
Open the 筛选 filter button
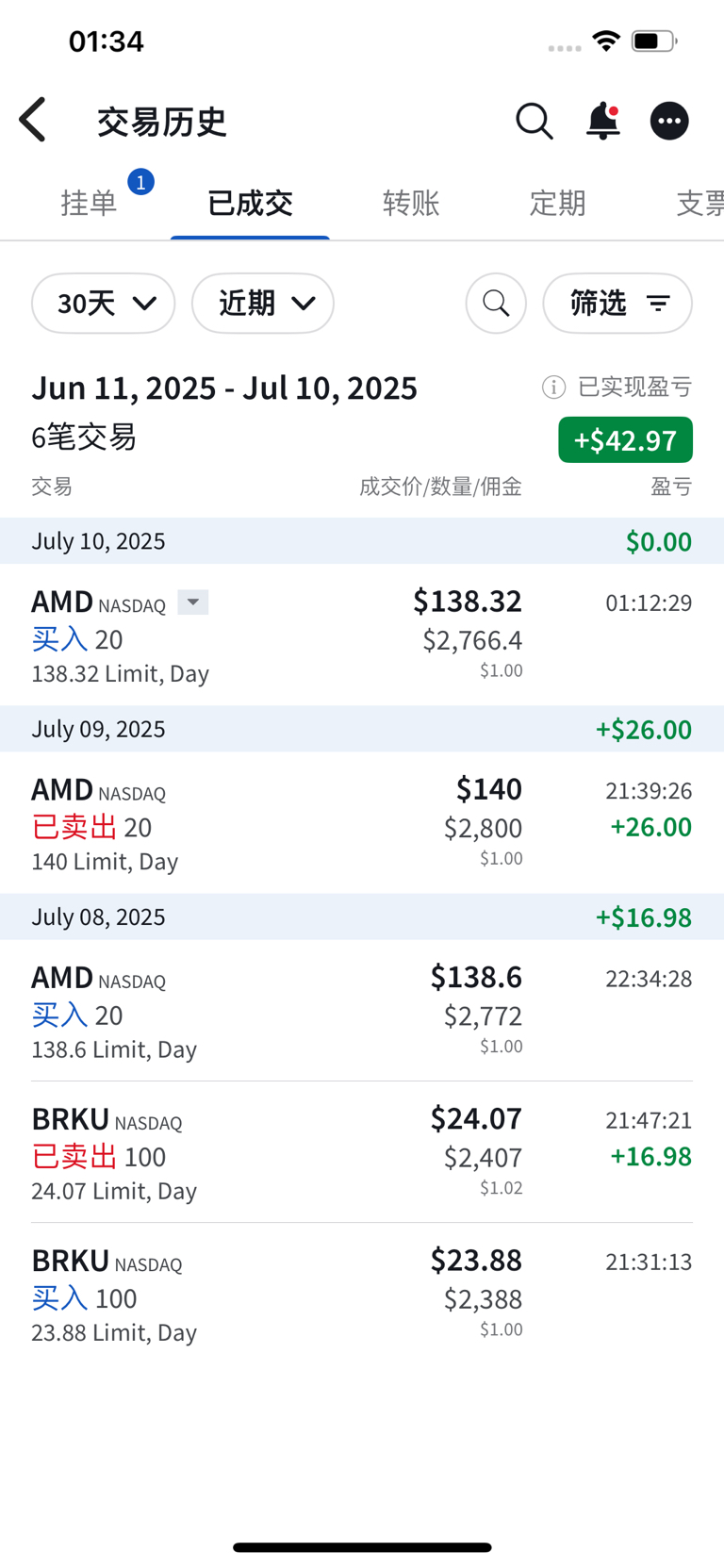pyautogui.click(x=617, y=304)
